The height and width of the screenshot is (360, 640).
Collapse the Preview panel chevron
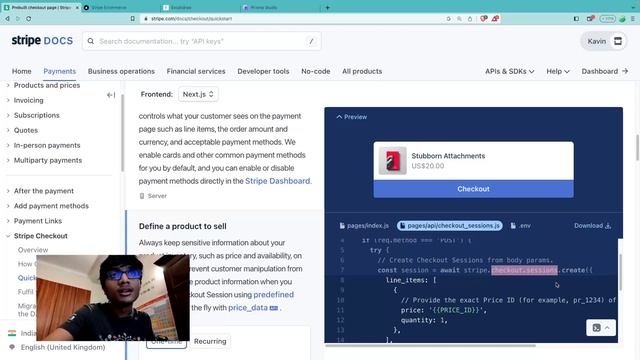(339, 117)
